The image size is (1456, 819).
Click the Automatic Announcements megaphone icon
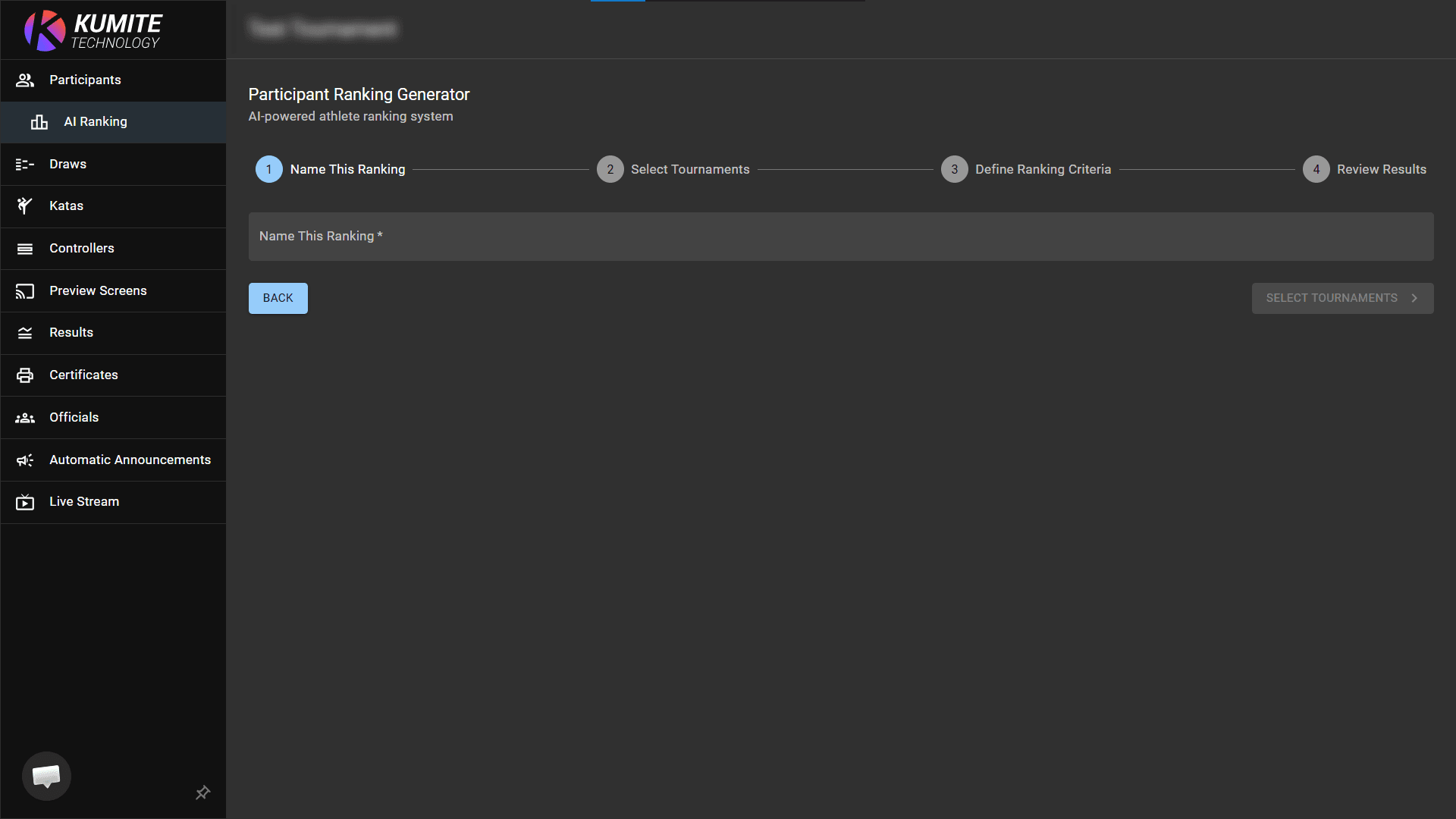25,460
